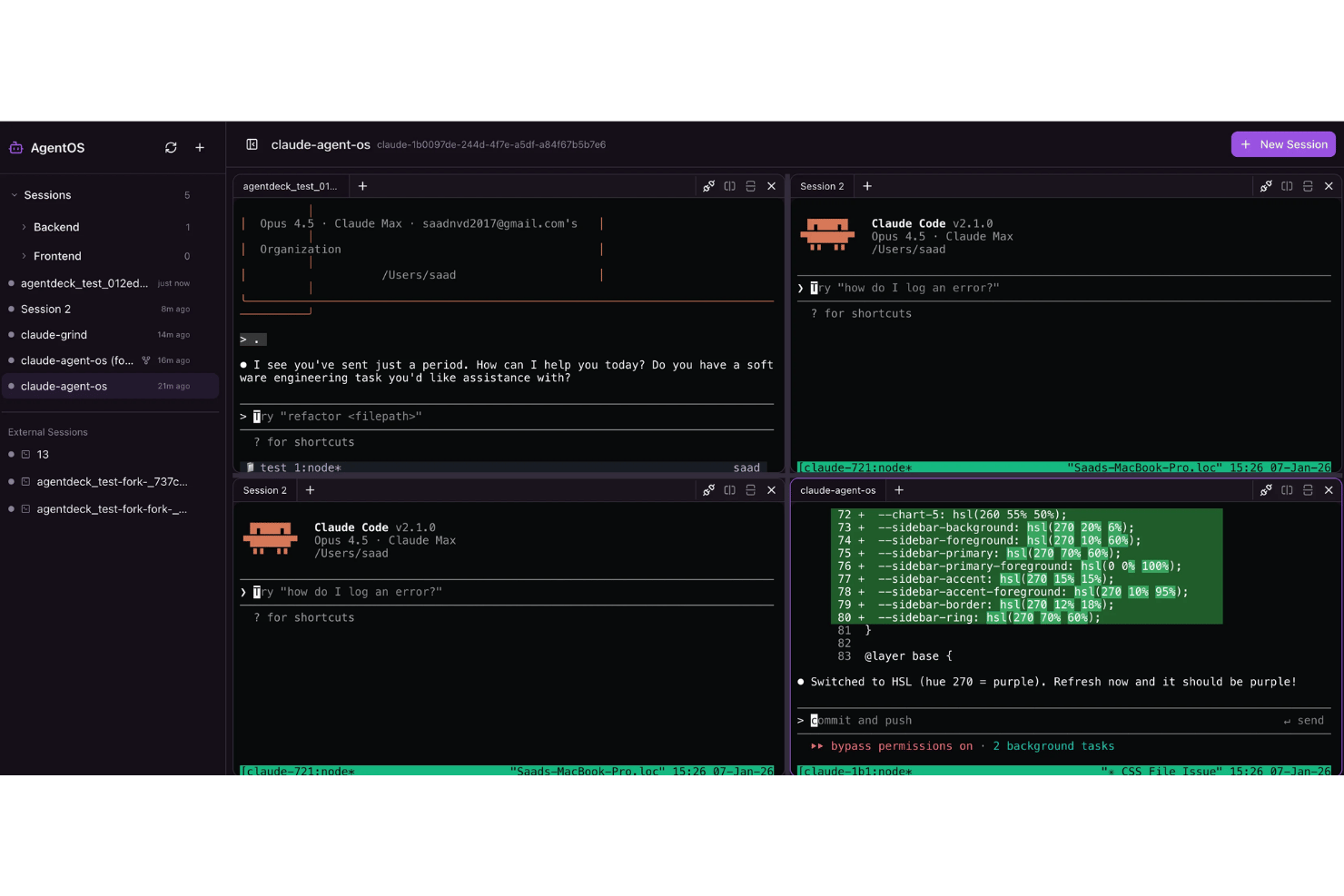Click the New Session button
Screen dimensions: 1344x896
tap(1285, 144)
